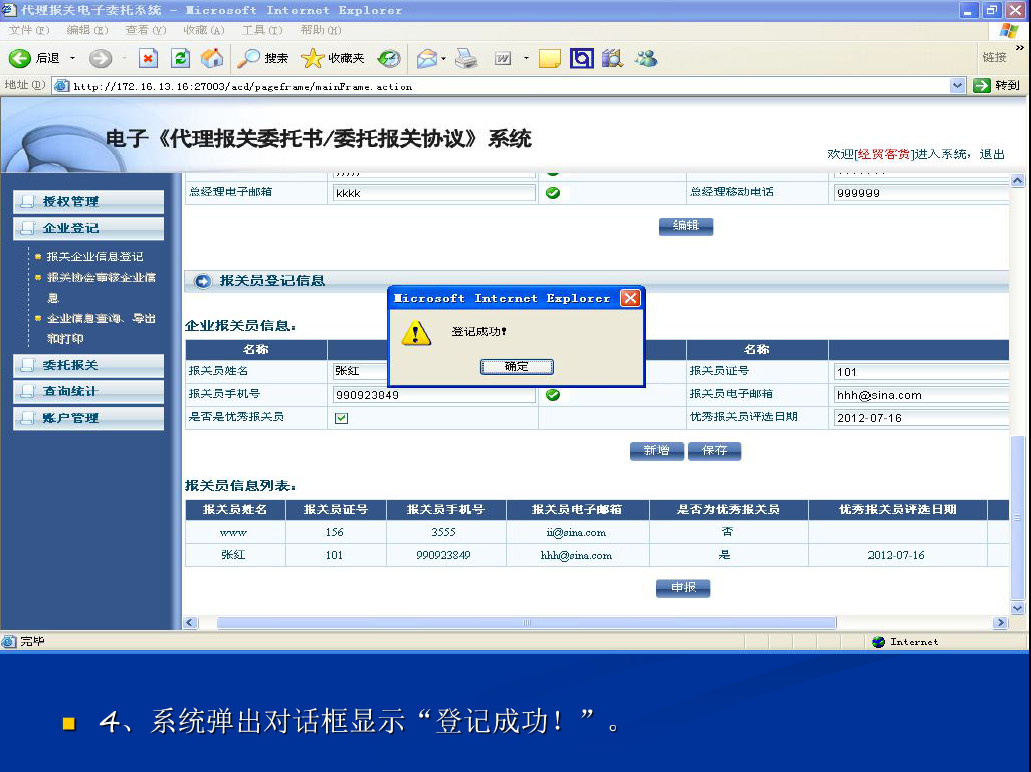This screenshot has width=1031, height=772.
Task: Expand 企业登记 sidebar section
Action: [89, 228]
